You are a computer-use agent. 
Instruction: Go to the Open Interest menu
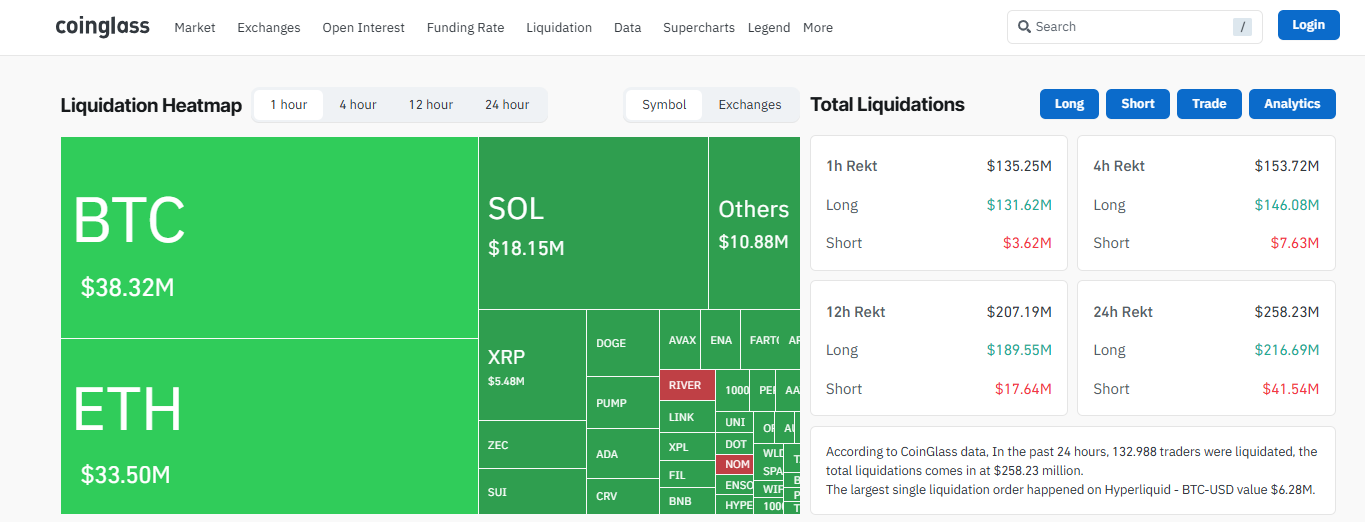tap(363, 28)
